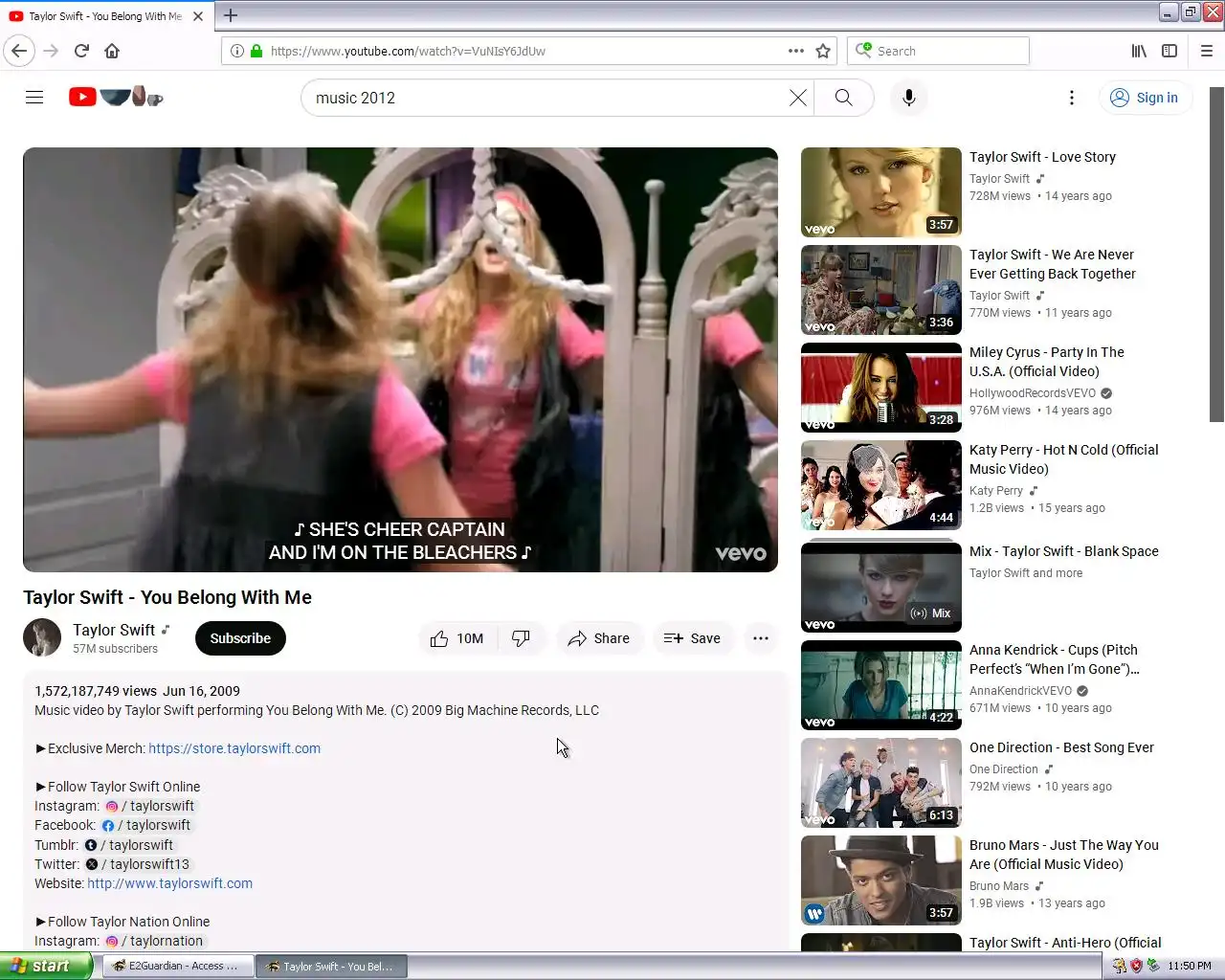Viewport: 1225px width, 980px height.
Task: Dislike this video
Action: click(522, 638)
